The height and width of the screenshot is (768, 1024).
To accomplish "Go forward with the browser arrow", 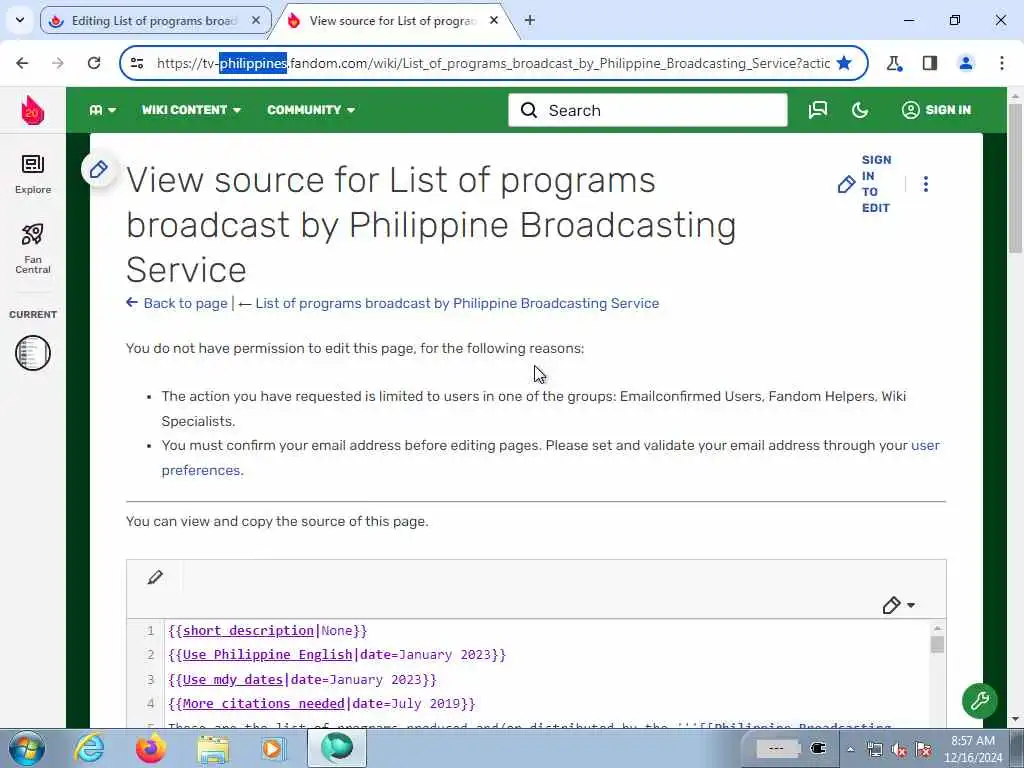I will point(58,63).
